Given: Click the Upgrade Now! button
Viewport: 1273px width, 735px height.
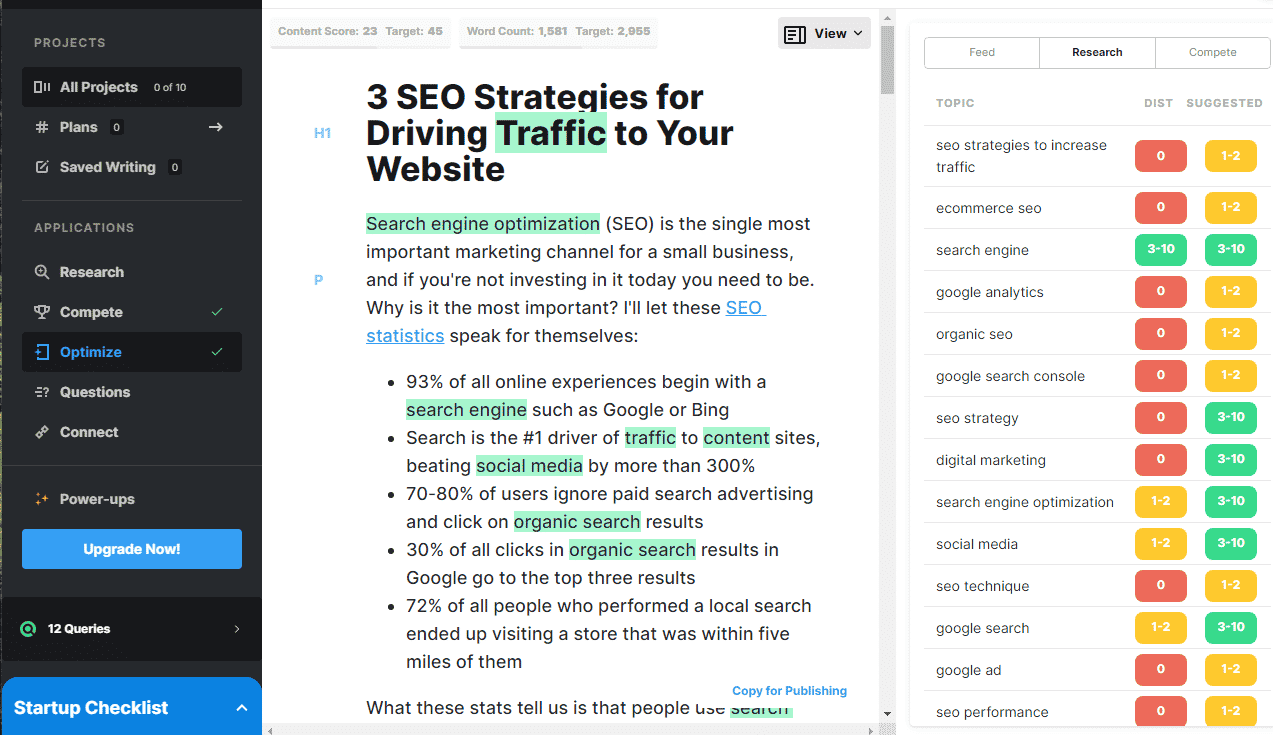Looking at the screenshot, I should click(132, 549).
